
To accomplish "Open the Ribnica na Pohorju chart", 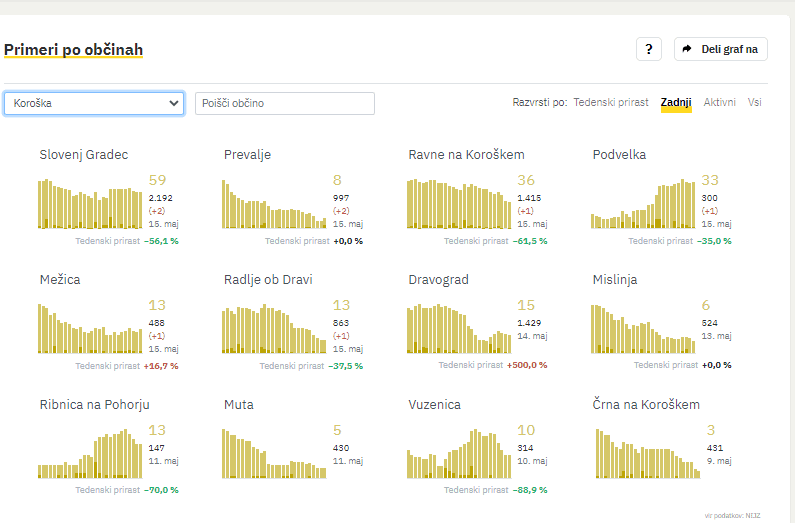I will coord(90,454).
